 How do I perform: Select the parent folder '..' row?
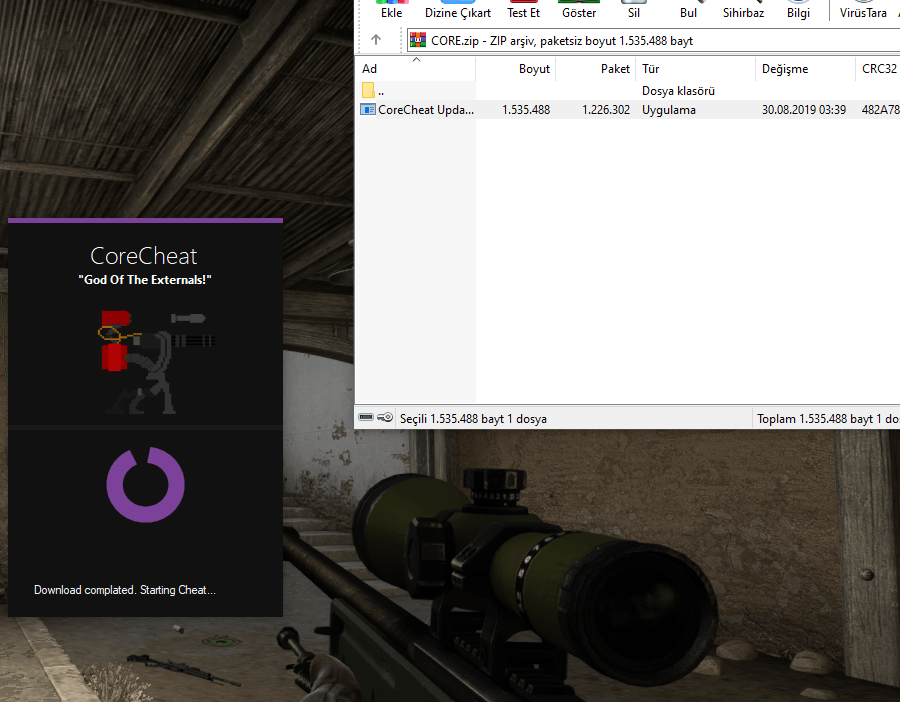click(x=627, y=91)
